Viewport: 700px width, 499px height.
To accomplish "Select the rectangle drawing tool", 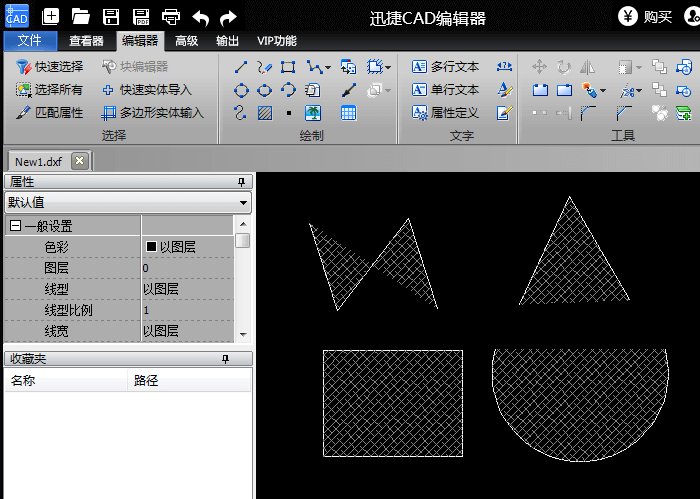I will point(288,67).
